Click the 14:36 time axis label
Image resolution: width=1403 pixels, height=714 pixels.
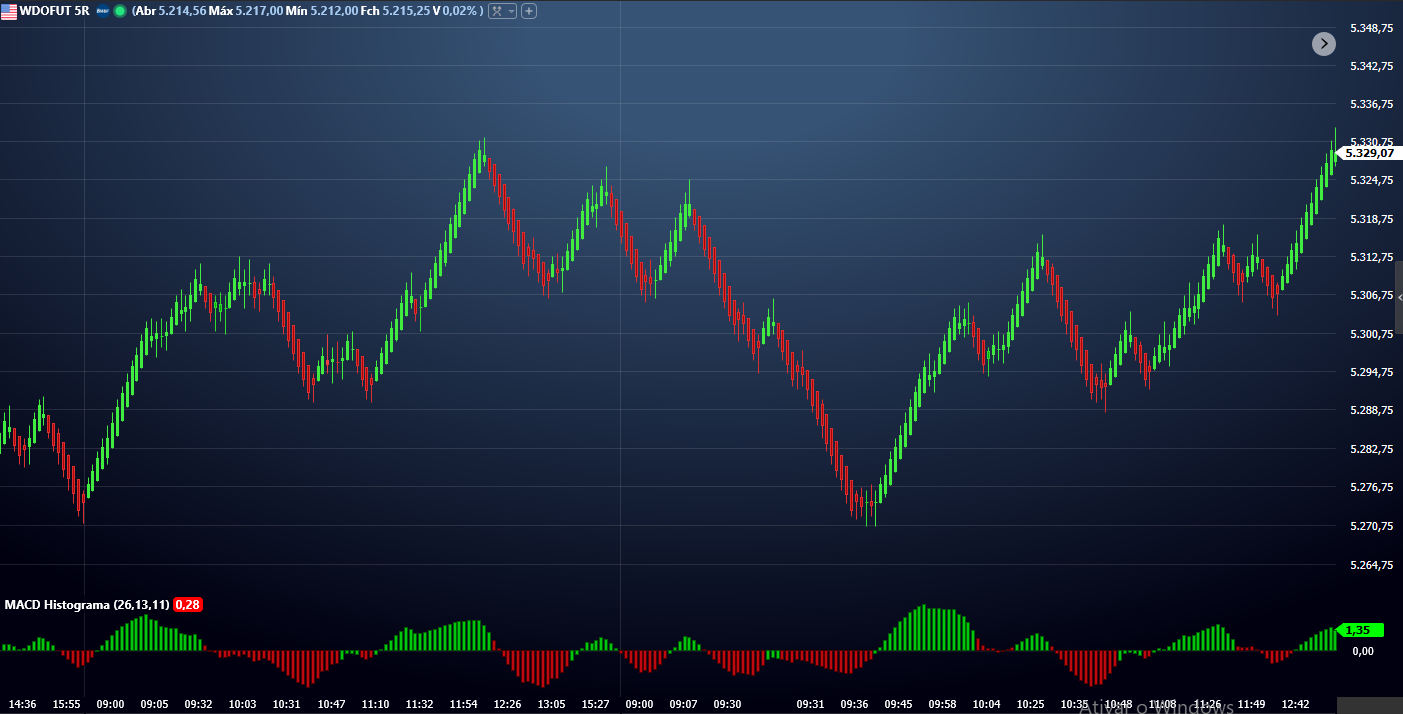pyautogui.click(x=23, y=704)
